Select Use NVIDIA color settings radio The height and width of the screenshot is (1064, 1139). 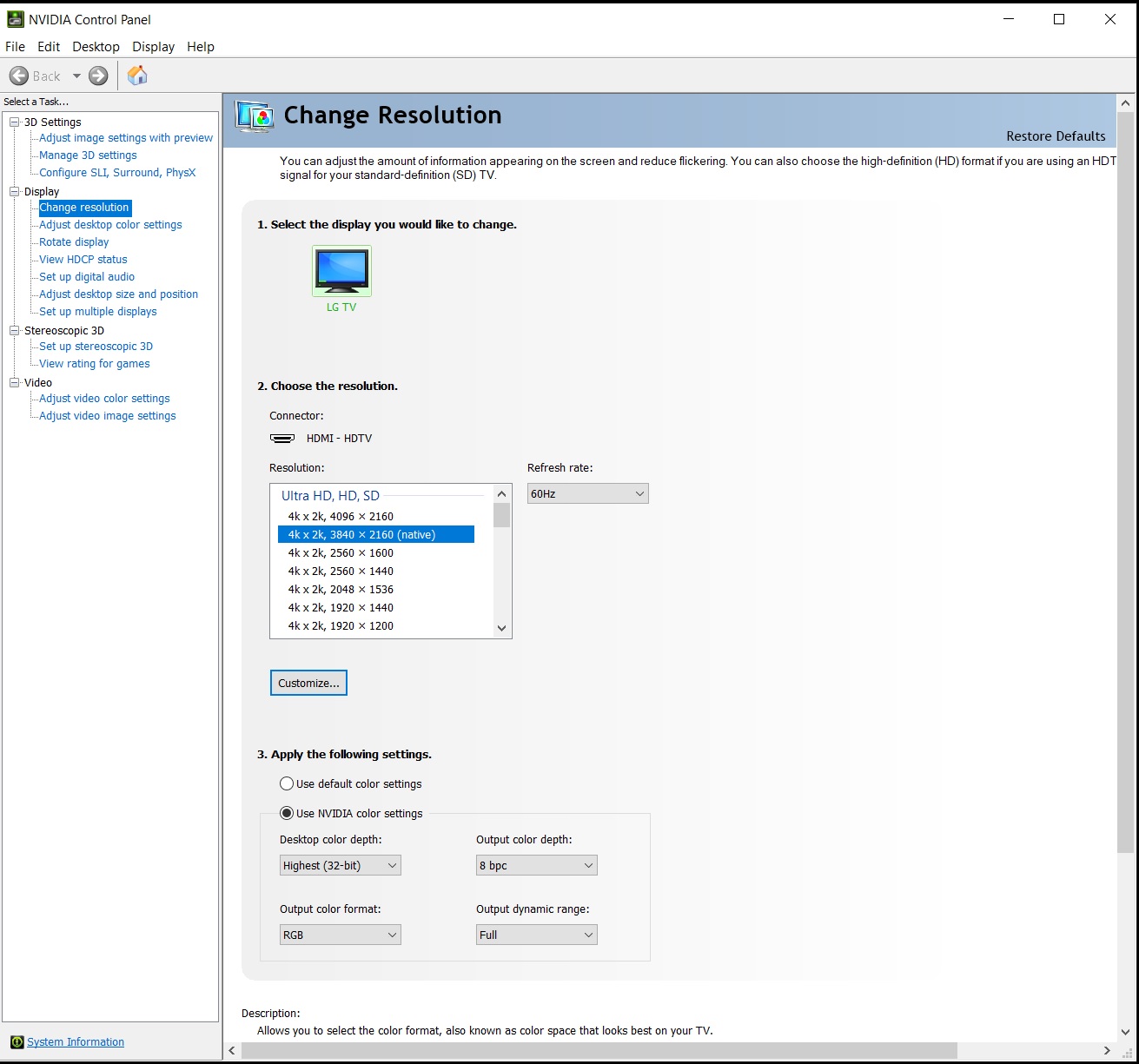pos(287,813)
